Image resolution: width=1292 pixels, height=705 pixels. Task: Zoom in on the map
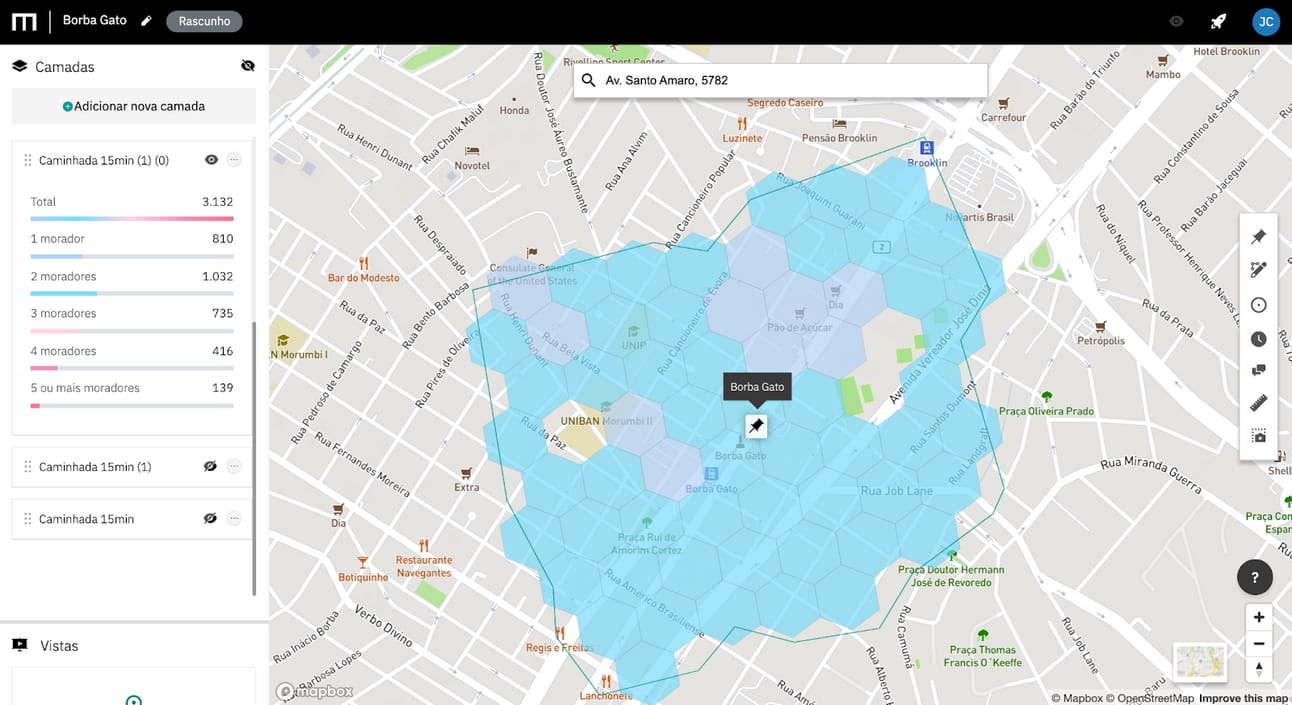pyautogui.click(x=1259, y=617)
